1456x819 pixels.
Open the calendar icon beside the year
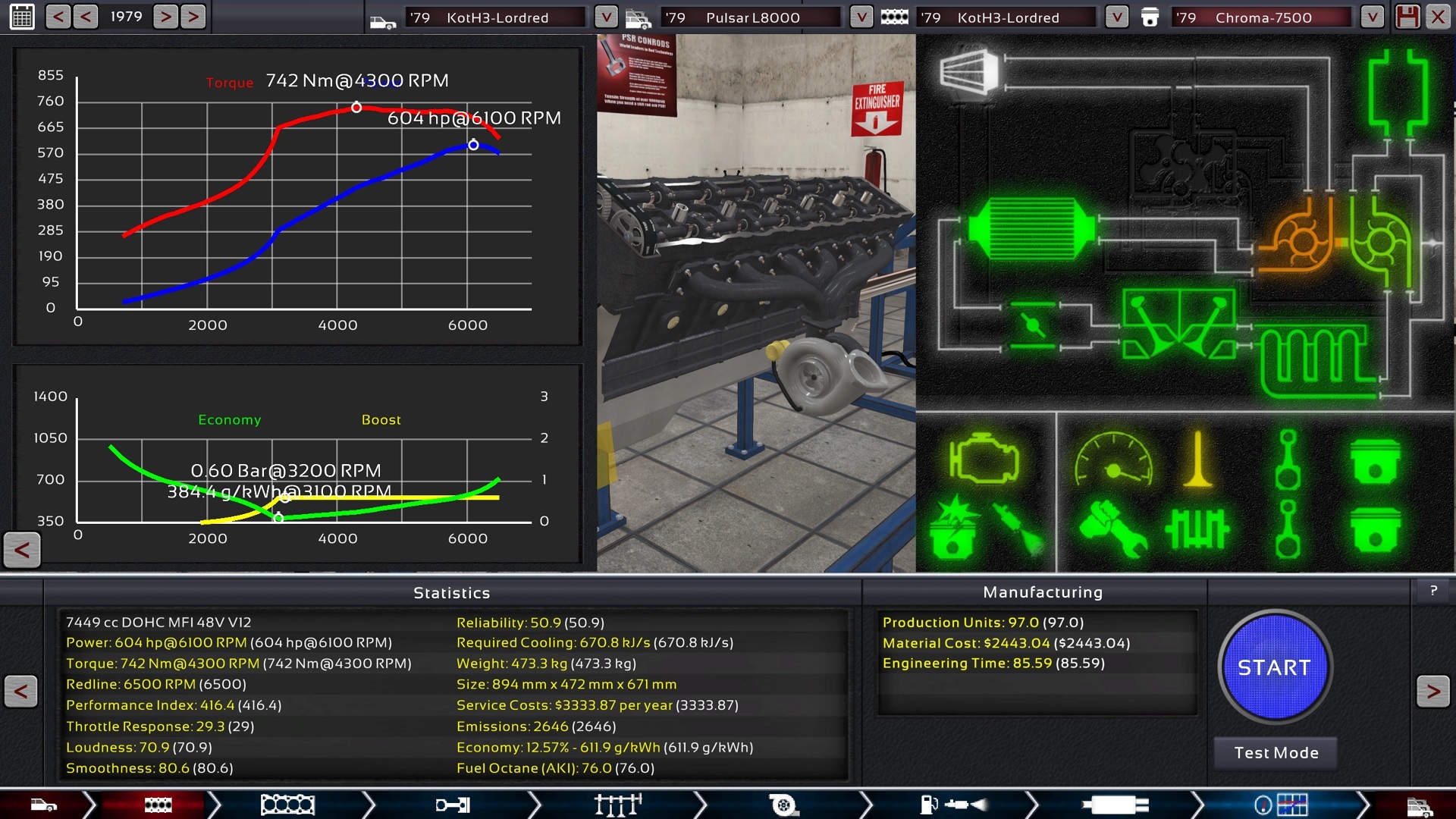pyautogui.click(x=22, y=17)
